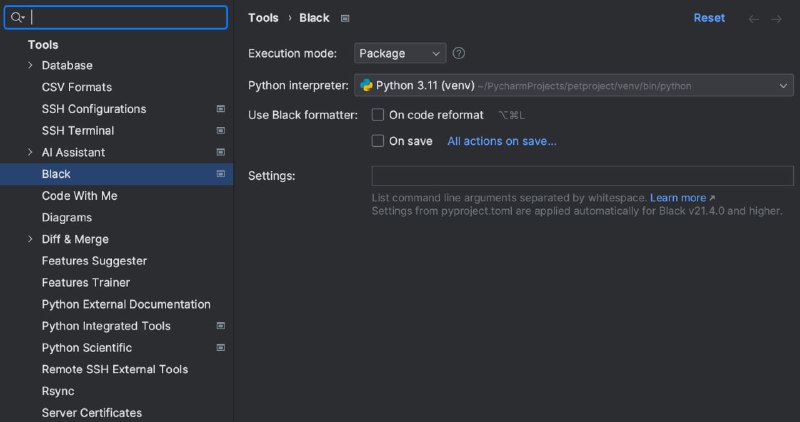Select the Database settings entry

67,65
